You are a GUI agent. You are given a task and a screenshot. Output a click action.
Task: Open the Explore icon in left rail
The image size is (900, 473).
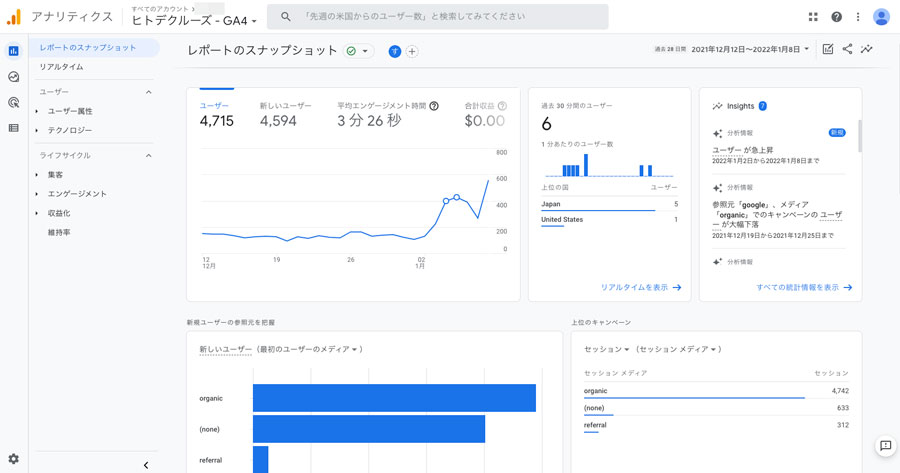click(13, 76)
